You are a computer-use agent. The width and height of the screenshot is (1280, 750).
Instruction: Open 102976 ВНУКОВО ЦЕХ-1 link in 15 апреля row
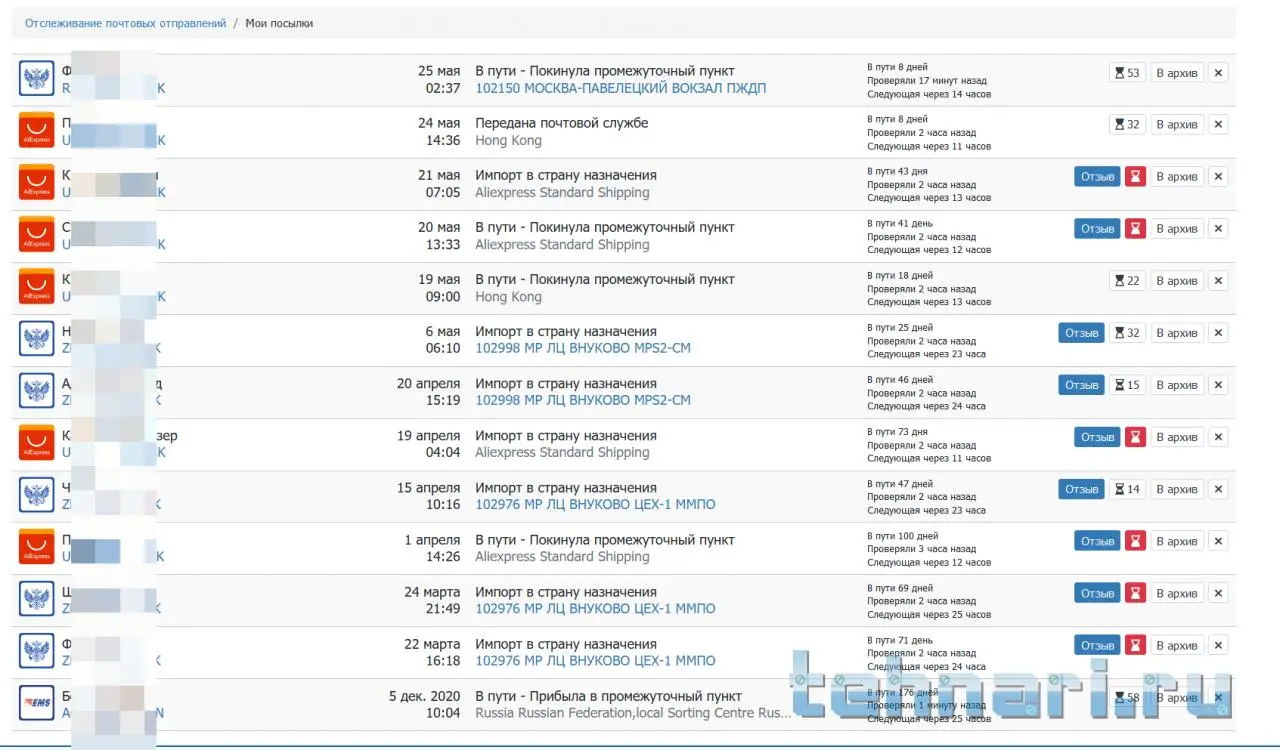coord(595,504)
